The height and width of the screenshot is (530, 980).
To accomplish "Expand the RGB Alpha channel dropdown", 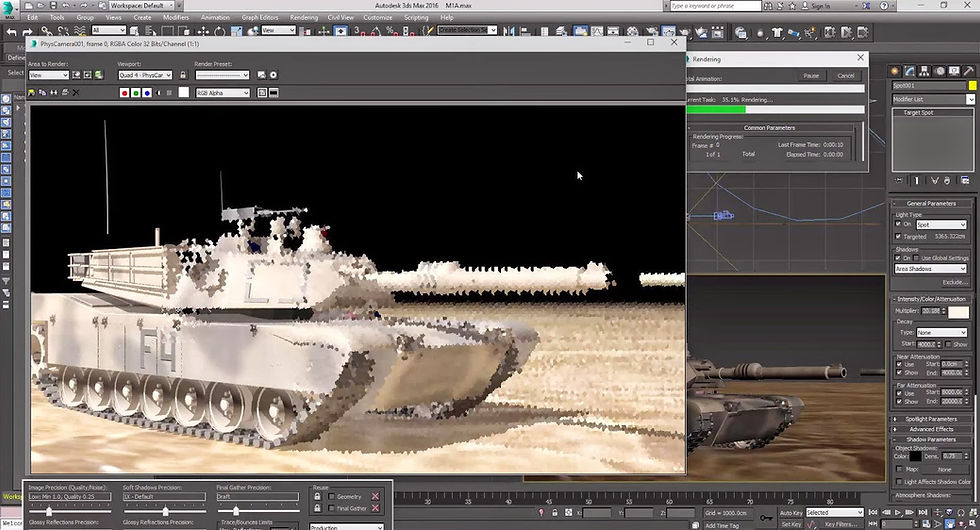I will point(223,92).
